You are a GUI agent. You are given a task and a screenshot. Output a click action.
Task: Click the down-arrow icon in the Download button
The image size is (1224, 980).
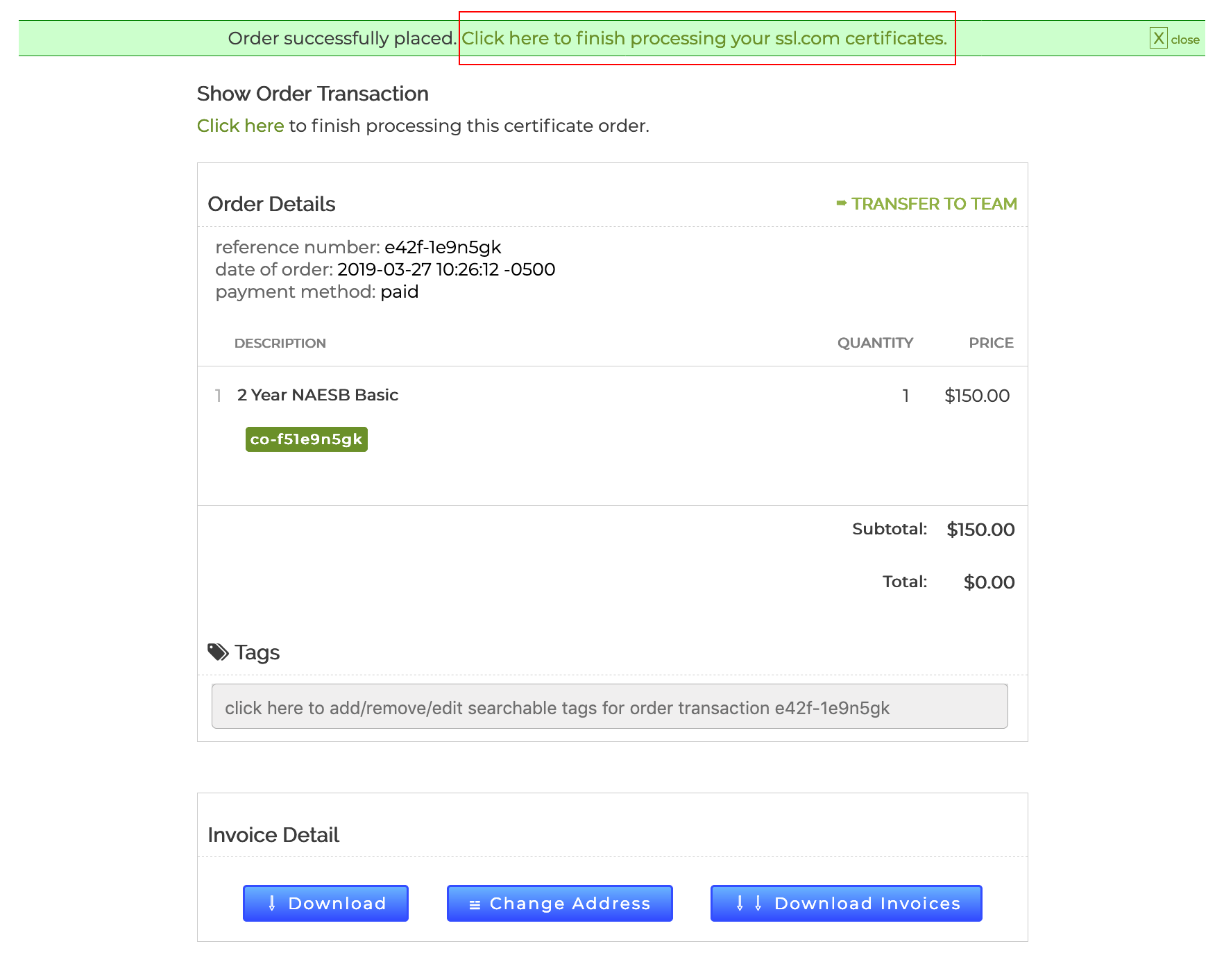272,903
